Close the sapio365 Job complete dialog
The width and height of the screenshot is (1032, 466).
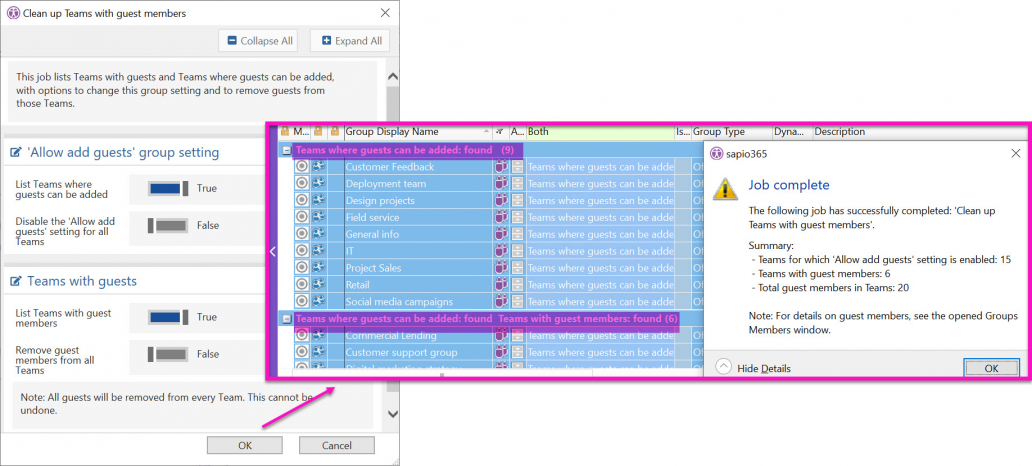[1016, 153]
